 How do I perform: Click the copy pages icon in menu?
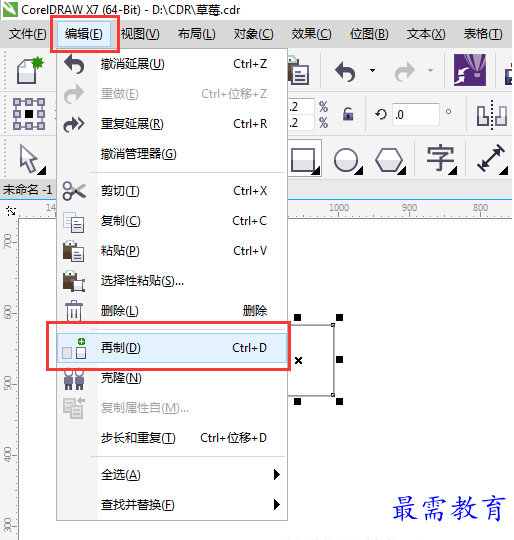[x=74, y=222]
